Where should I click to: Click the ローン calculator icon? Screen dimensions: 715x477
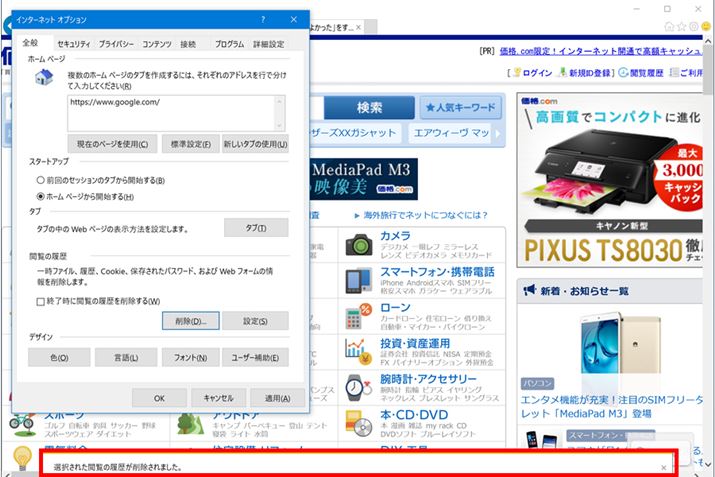[359, 316]
